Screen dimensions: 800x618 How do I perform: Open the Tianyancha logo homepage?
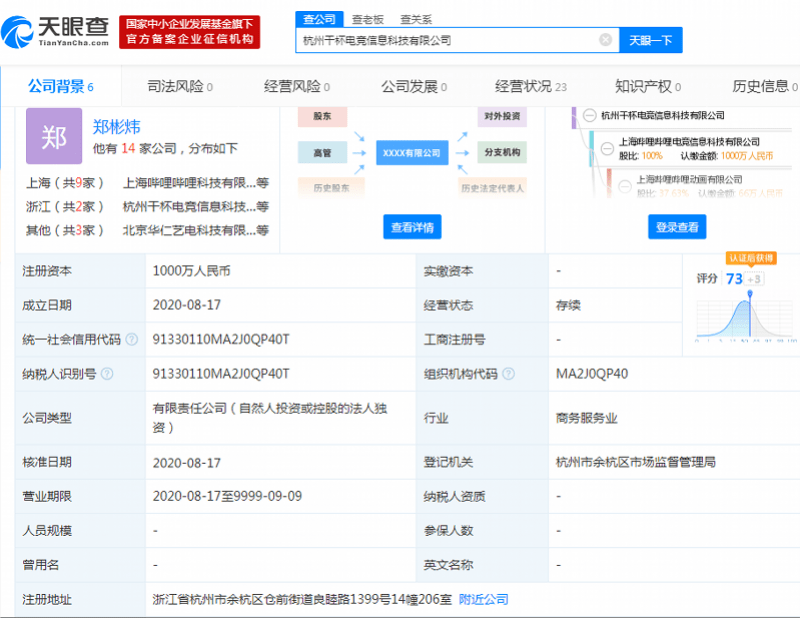[55, 32]
